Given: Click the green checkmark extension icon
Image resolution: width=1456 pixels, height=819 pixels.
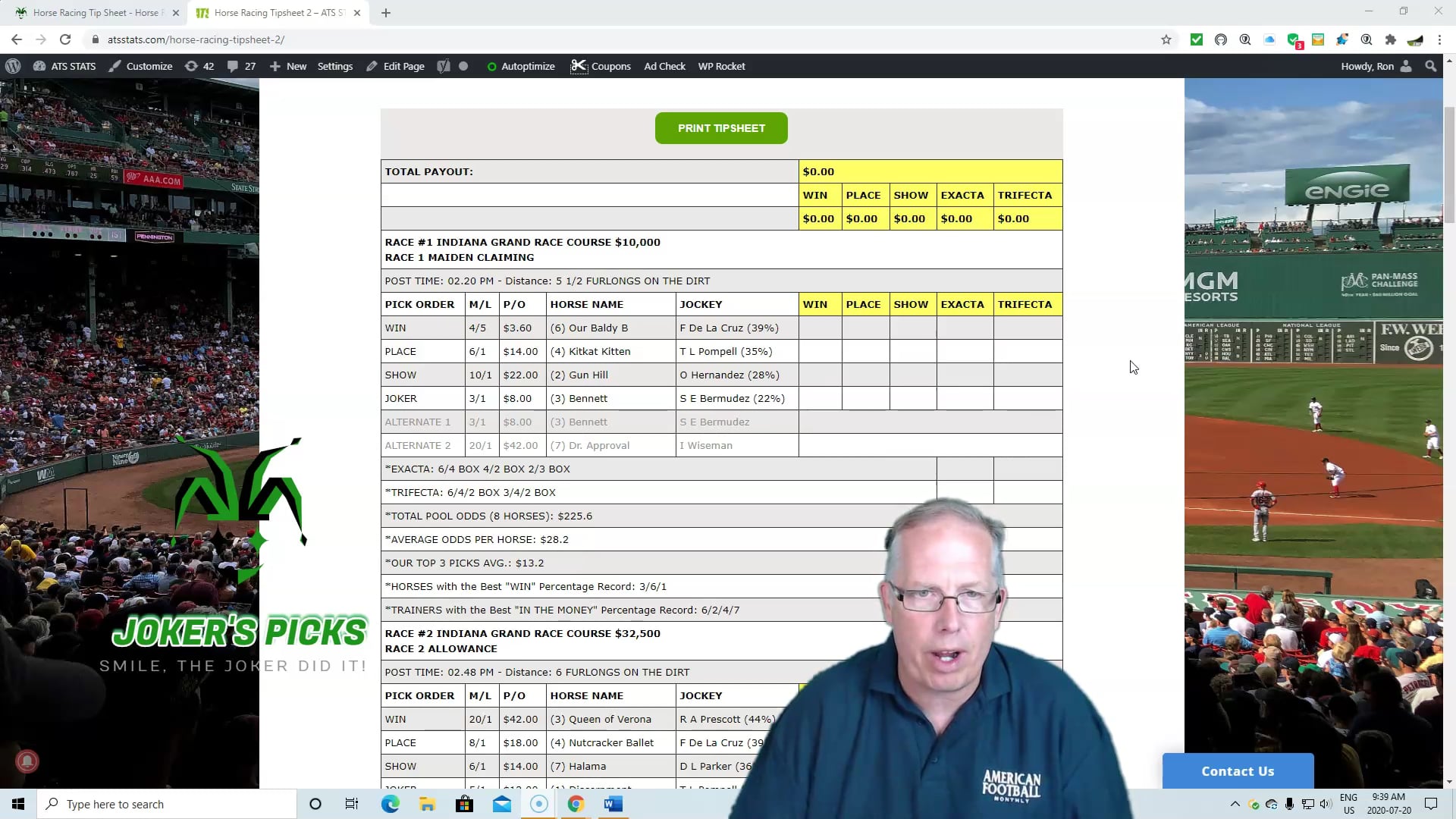Looking at the screenshot, I should click(x=1197, y=39).
